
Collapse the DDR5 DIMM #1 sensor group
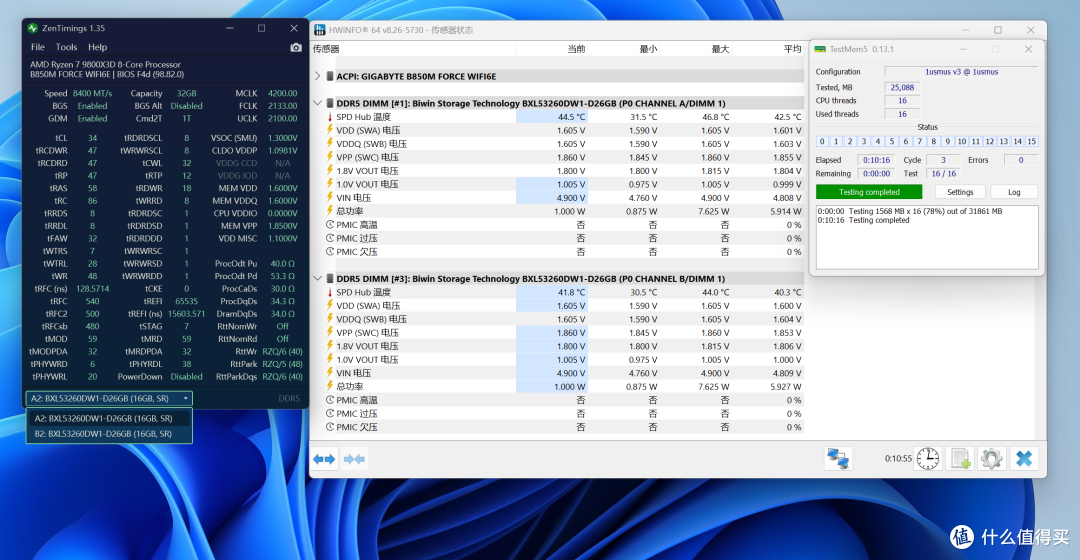[x=318, y=103]
